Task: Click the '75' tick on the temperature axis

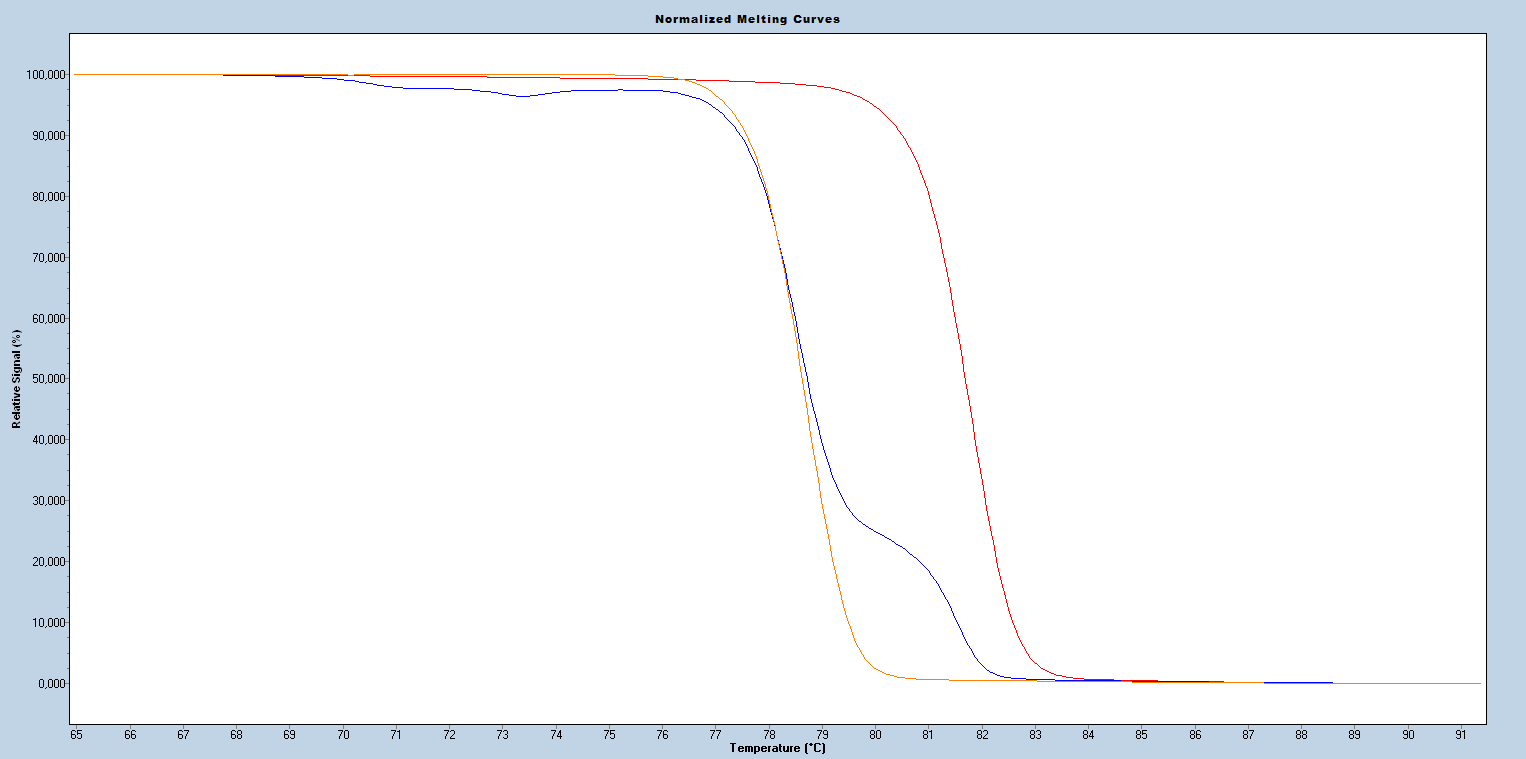Action: tap(609, 735)
